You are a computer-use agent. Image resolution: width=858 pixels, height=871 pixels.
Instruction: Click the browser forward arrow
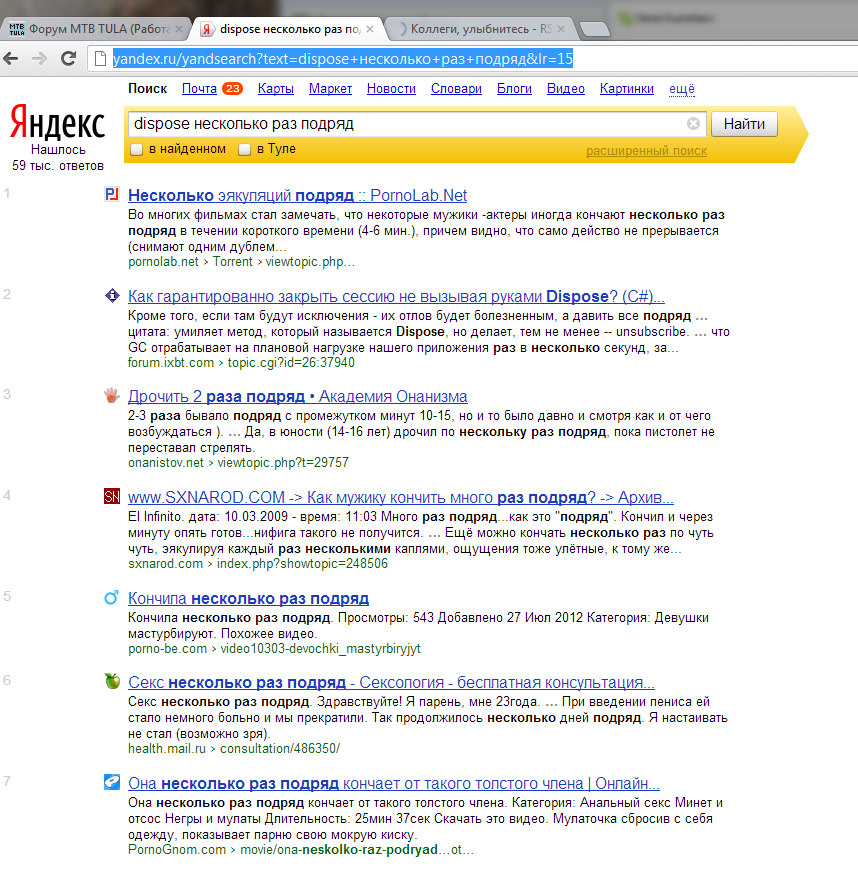(39, 58)
